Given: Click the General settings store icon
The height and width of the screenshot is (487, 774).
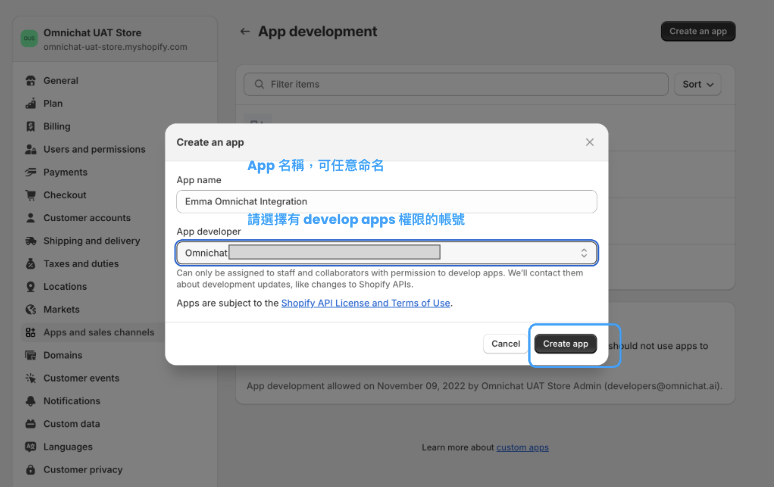Looking at the screenshot, I should pyautogui.click(x=31, y=80).
